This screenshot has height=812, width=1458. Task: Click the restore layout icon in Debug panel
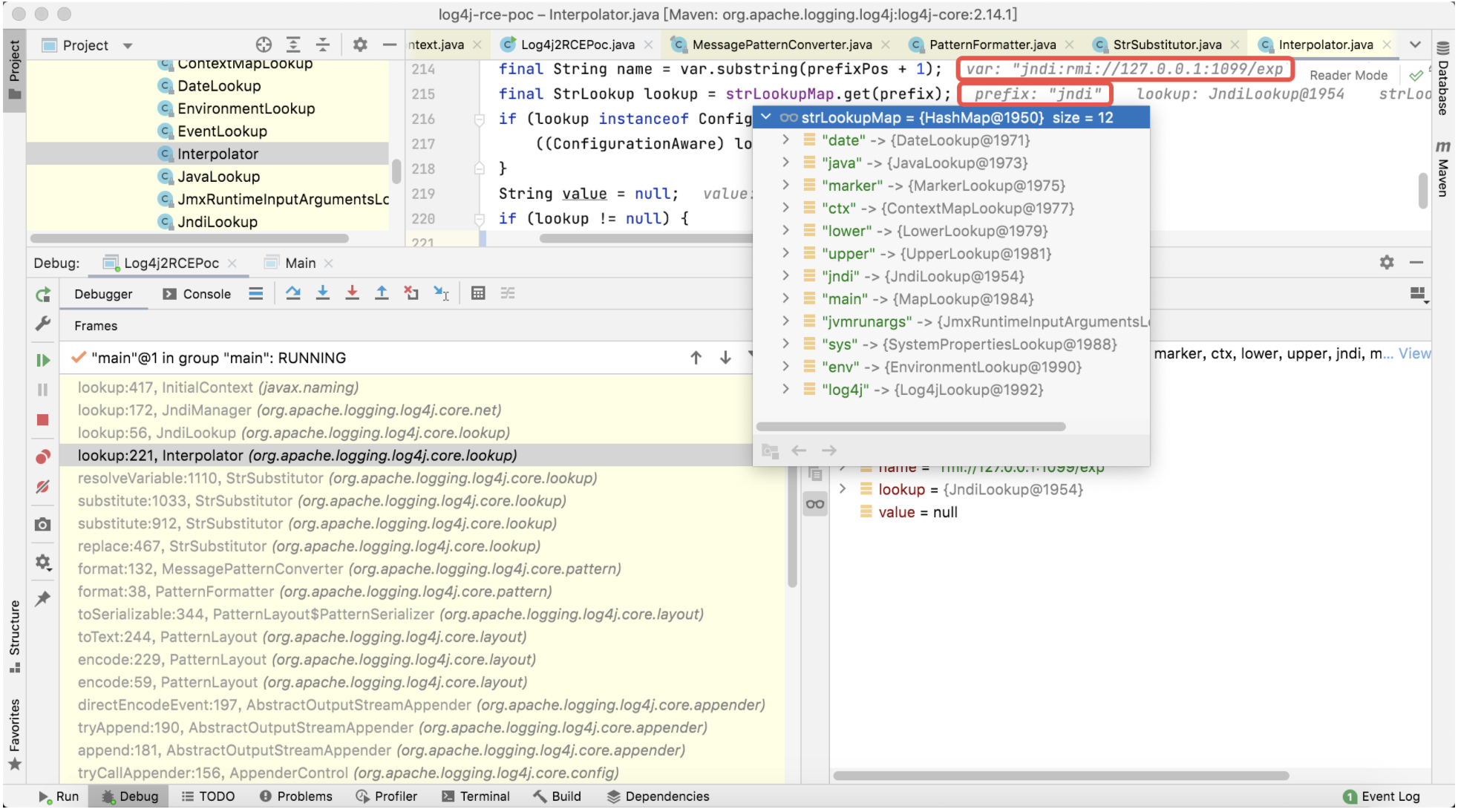[1419, 294]
